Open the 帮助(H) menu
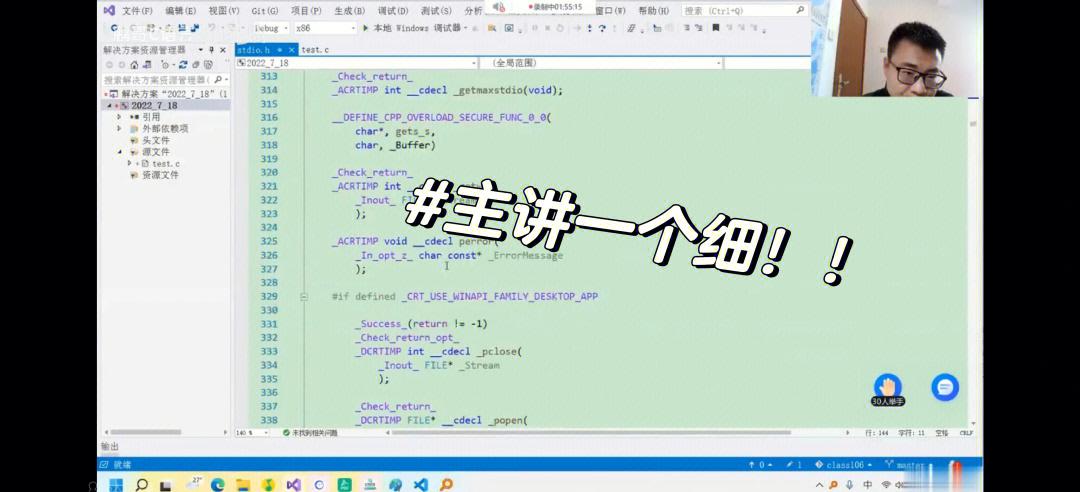Screen dimensions: 1080x492 coord(653,10)
